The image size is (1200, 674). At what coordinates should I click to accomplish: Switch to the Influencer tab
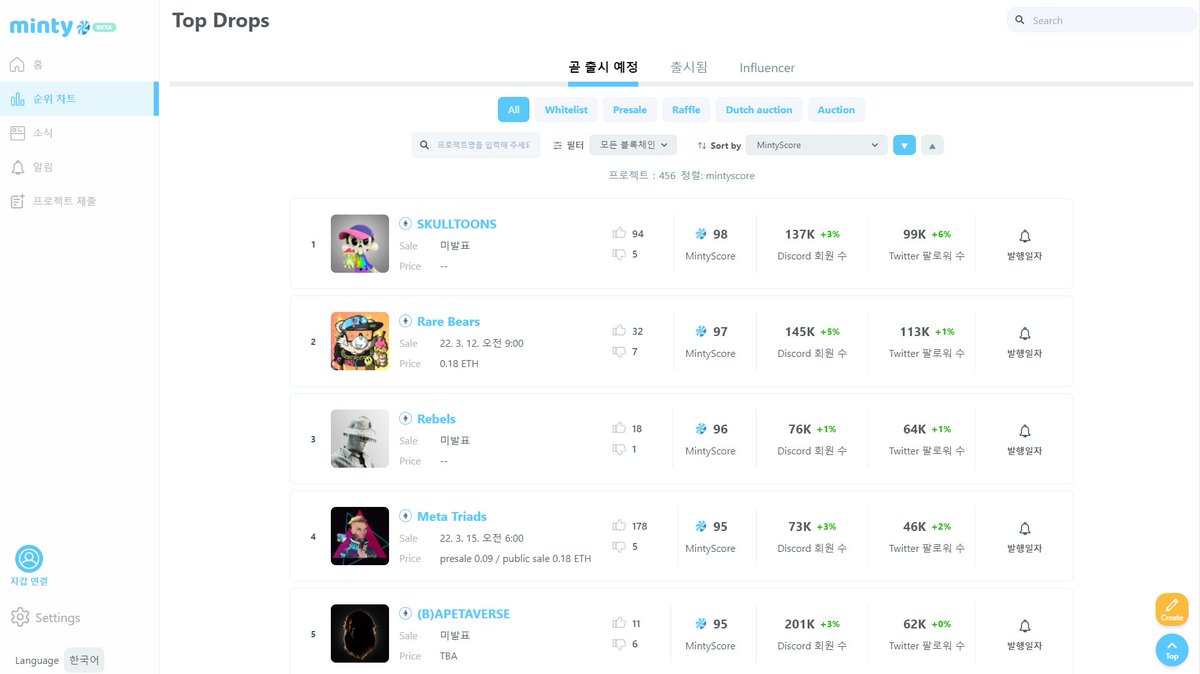[765, 67]
